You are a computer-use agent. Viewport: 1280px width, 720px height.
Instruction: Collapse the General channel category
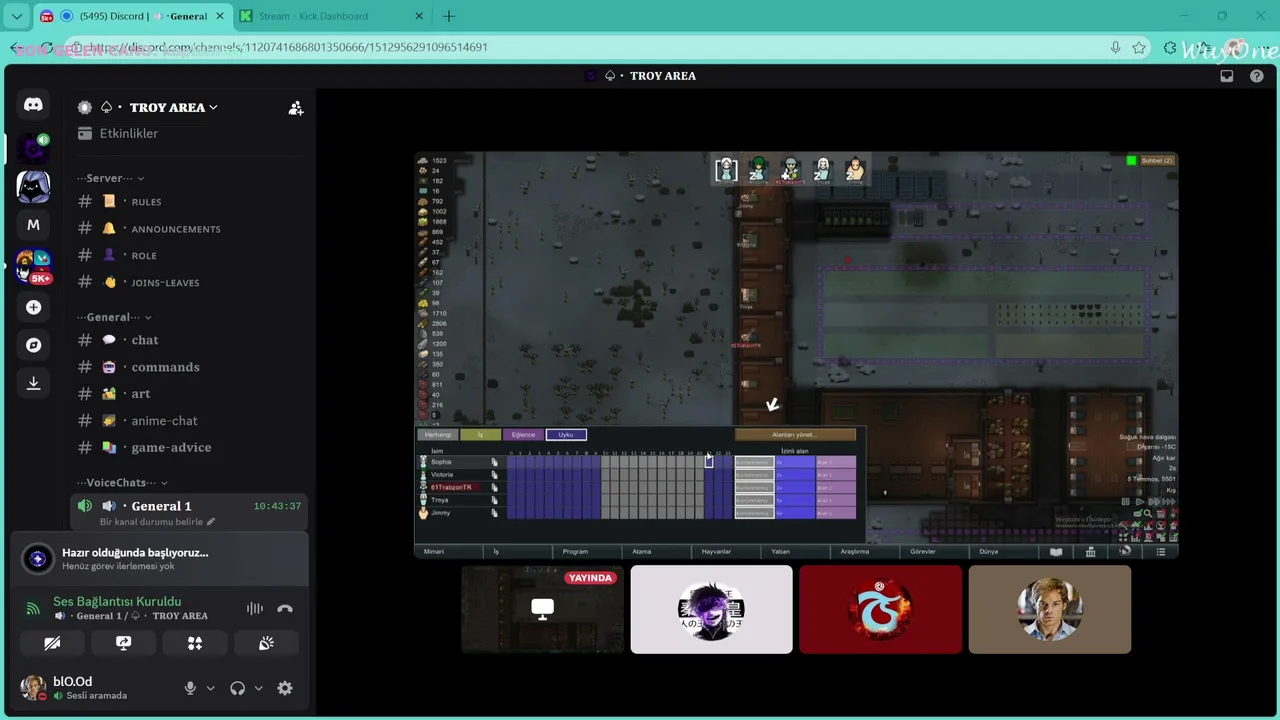(116, 317)
